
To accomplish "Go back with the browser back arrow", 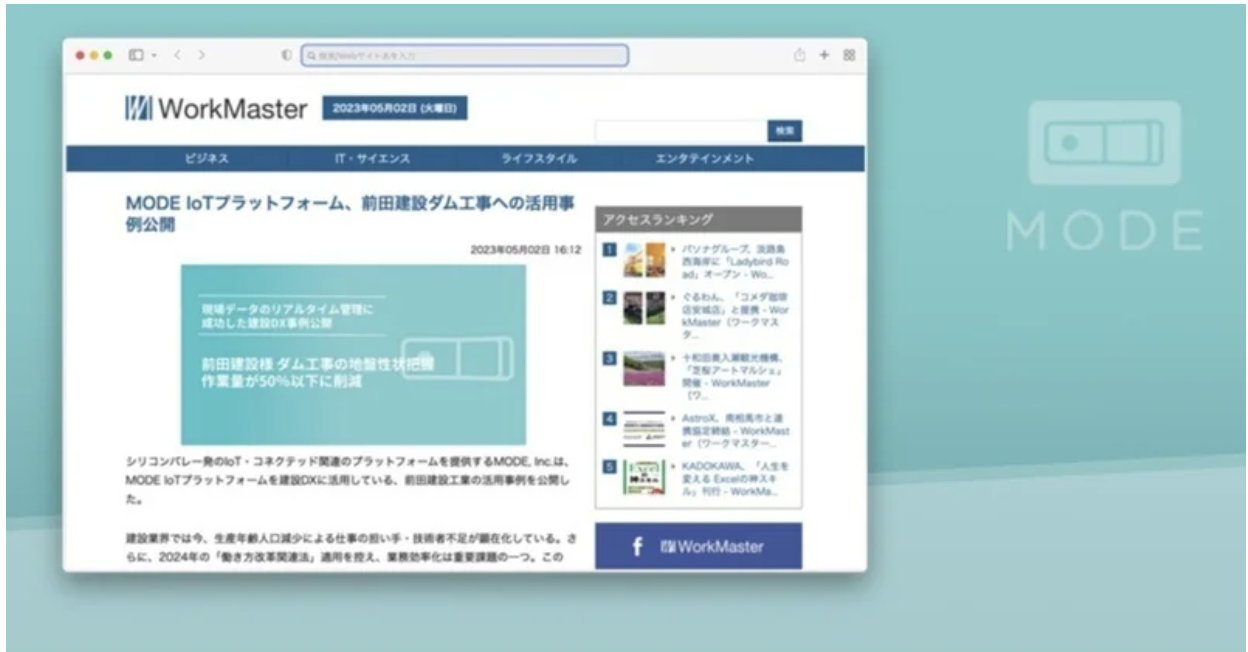I will 179,56.
